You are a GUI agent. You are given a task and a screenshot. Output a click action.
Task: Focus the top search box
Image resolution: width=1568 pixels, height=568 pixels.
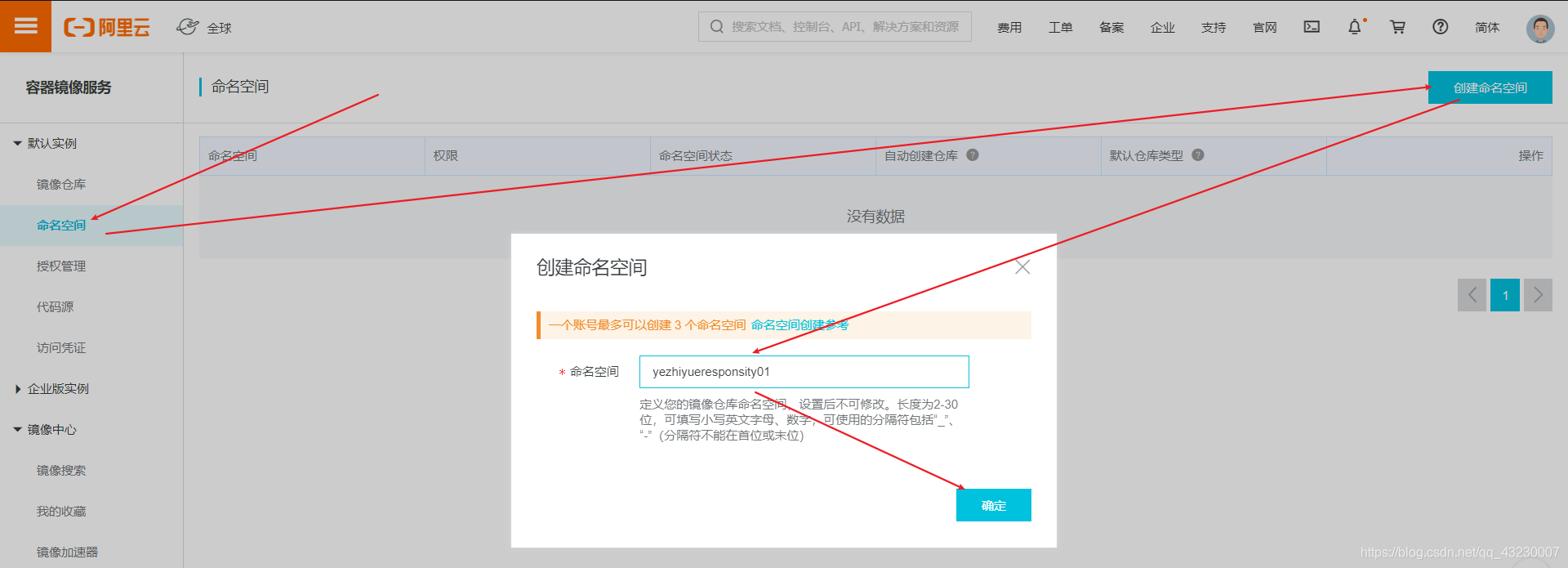(x=835, y=26)
